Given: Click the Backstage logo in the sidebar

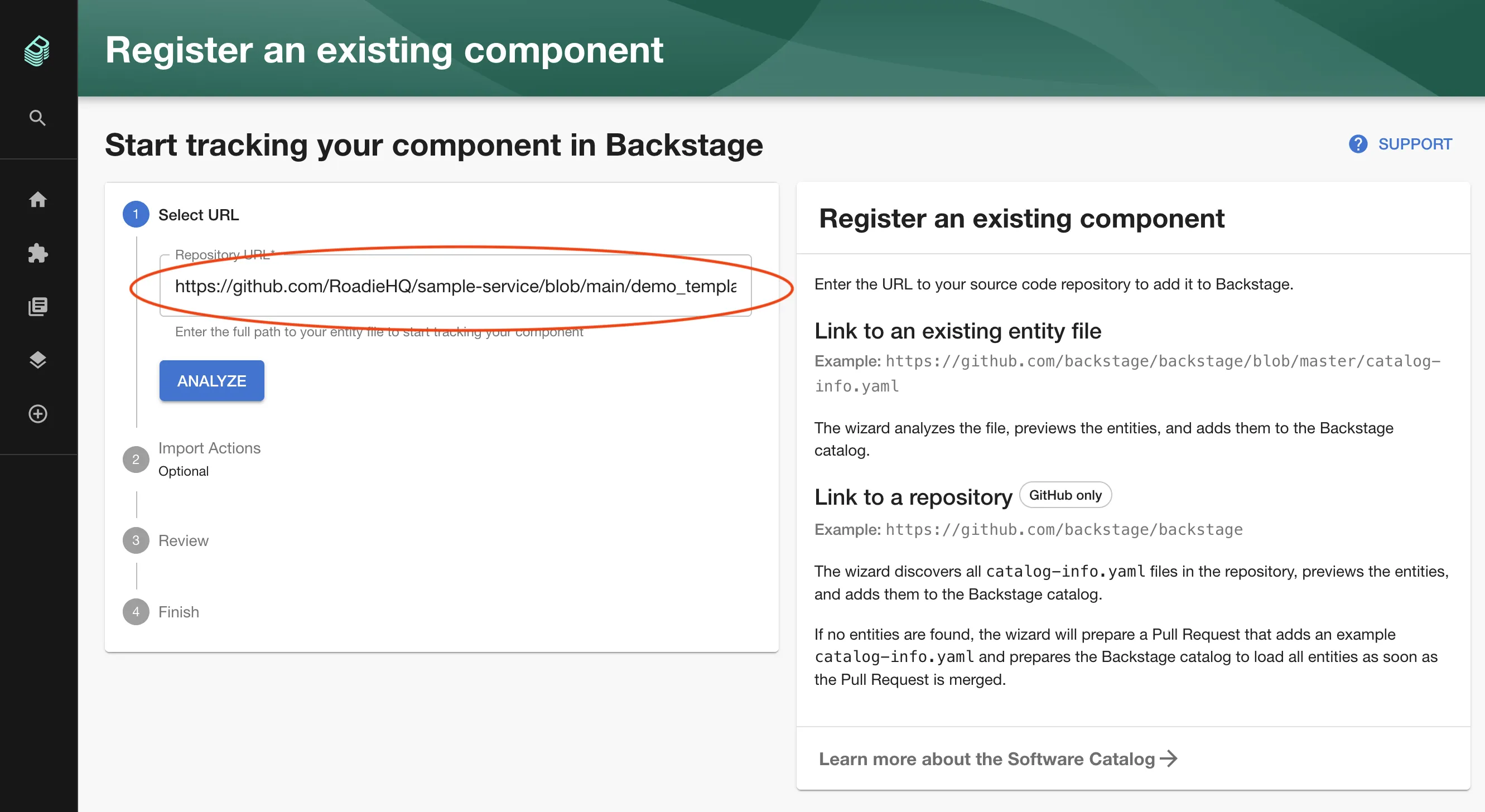Looking at the screenshot, I should 37,51.
